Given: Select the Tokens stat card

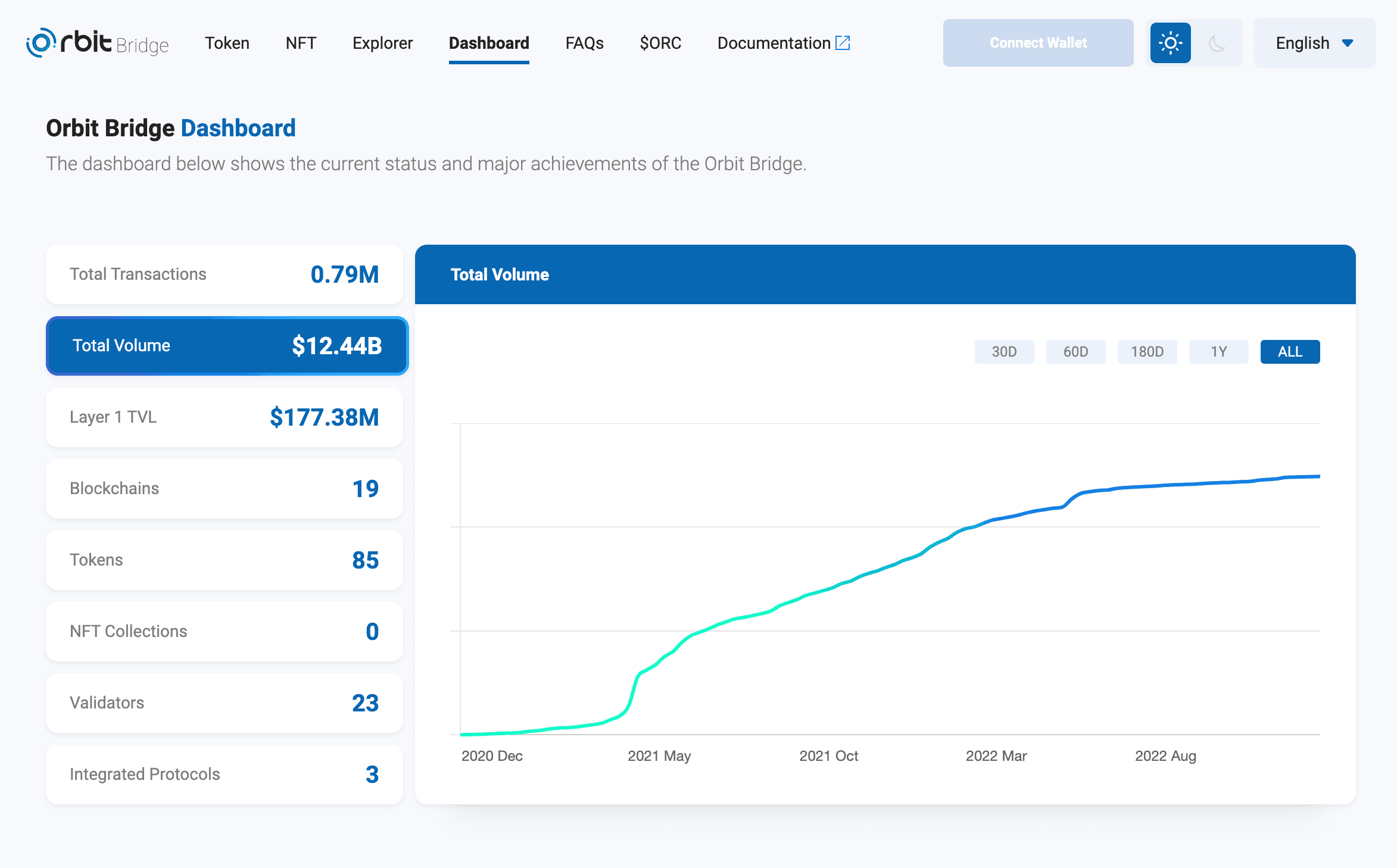Looking at the screenshot, I should point(224,560).
